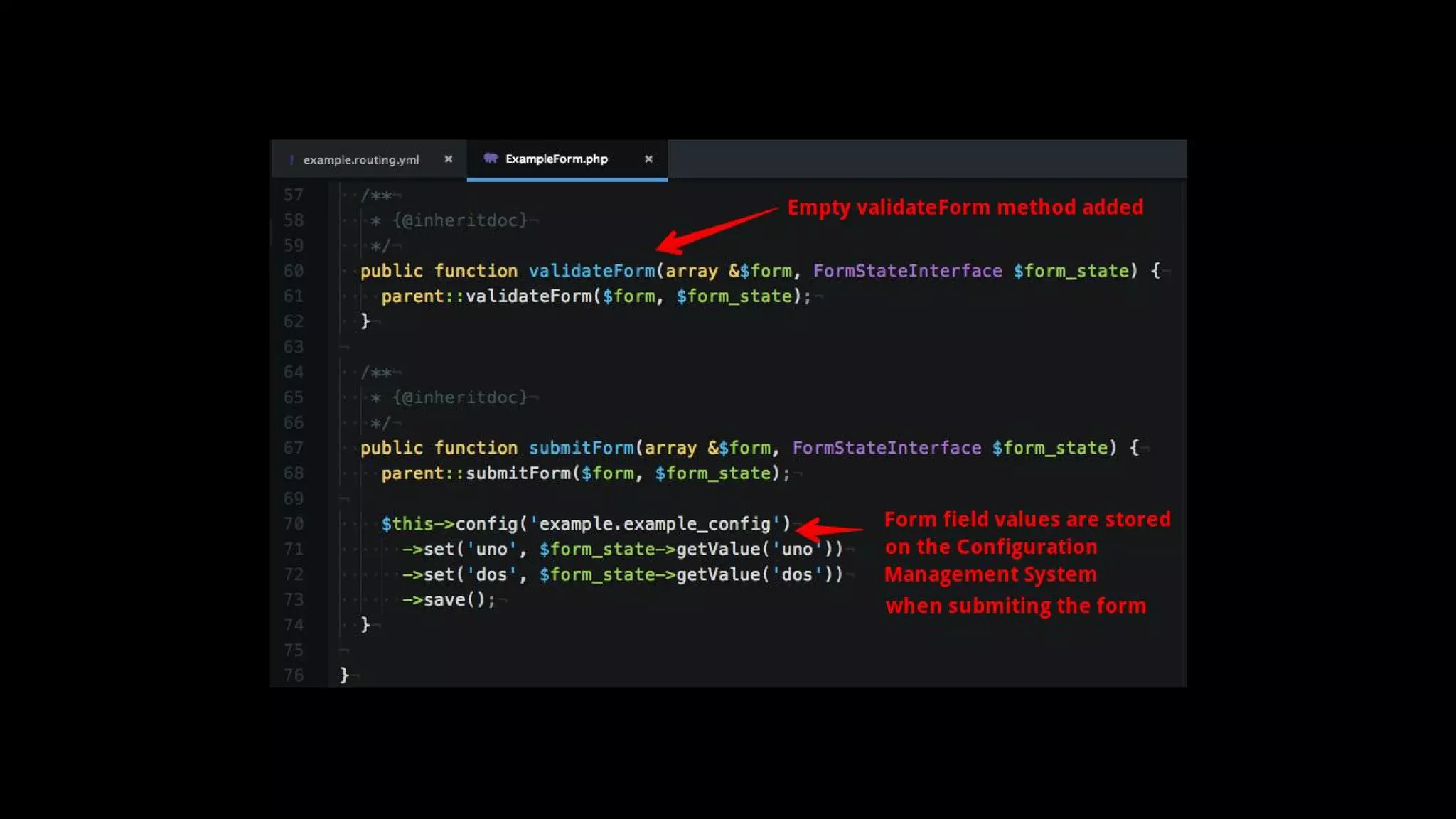This screenshot has width=1456, height=819.
Task: Click the class closing brace on line 76
Action: (344, 675)
